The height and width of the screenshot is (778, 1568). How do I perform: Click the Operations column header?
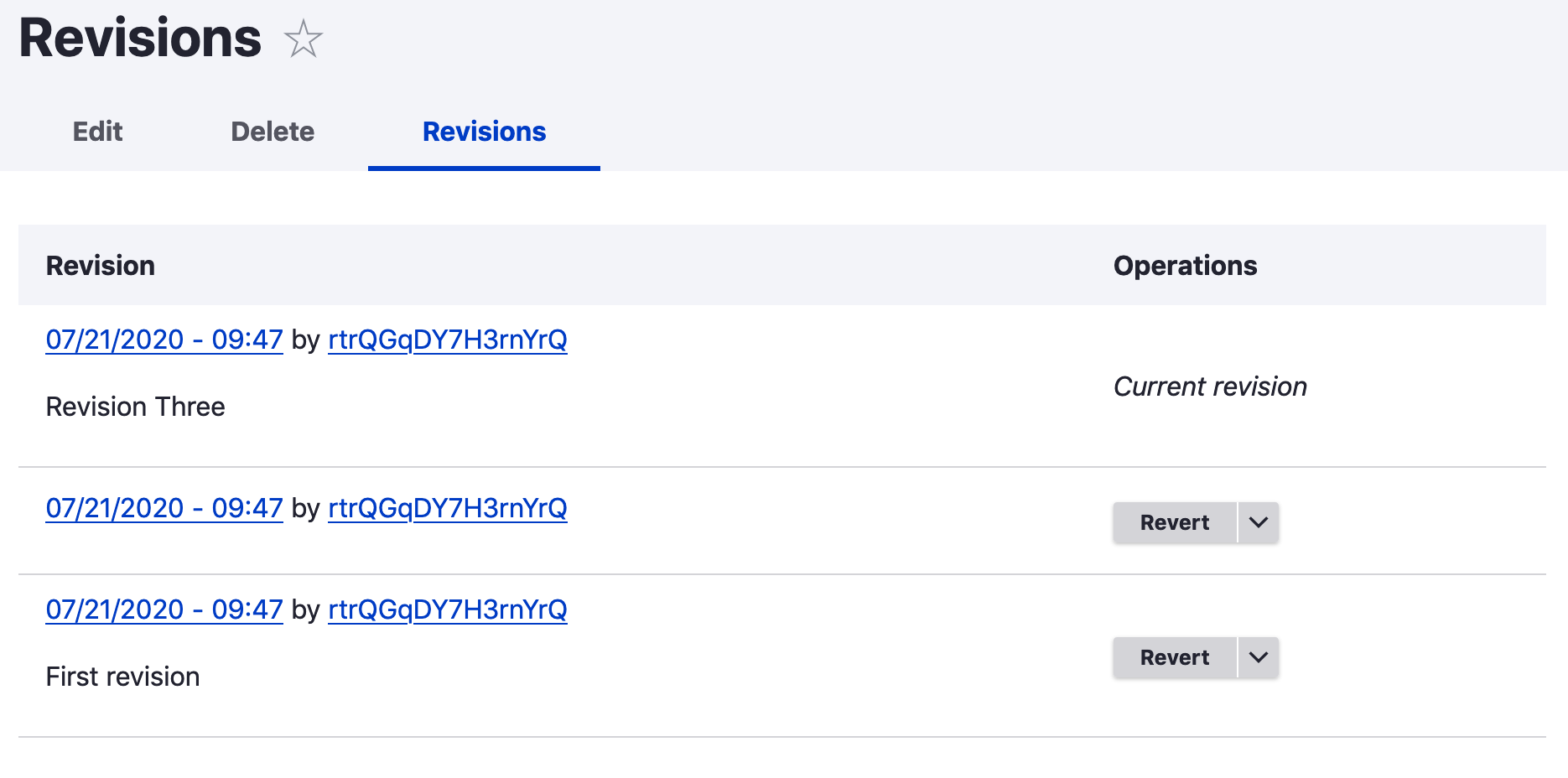1185,266
